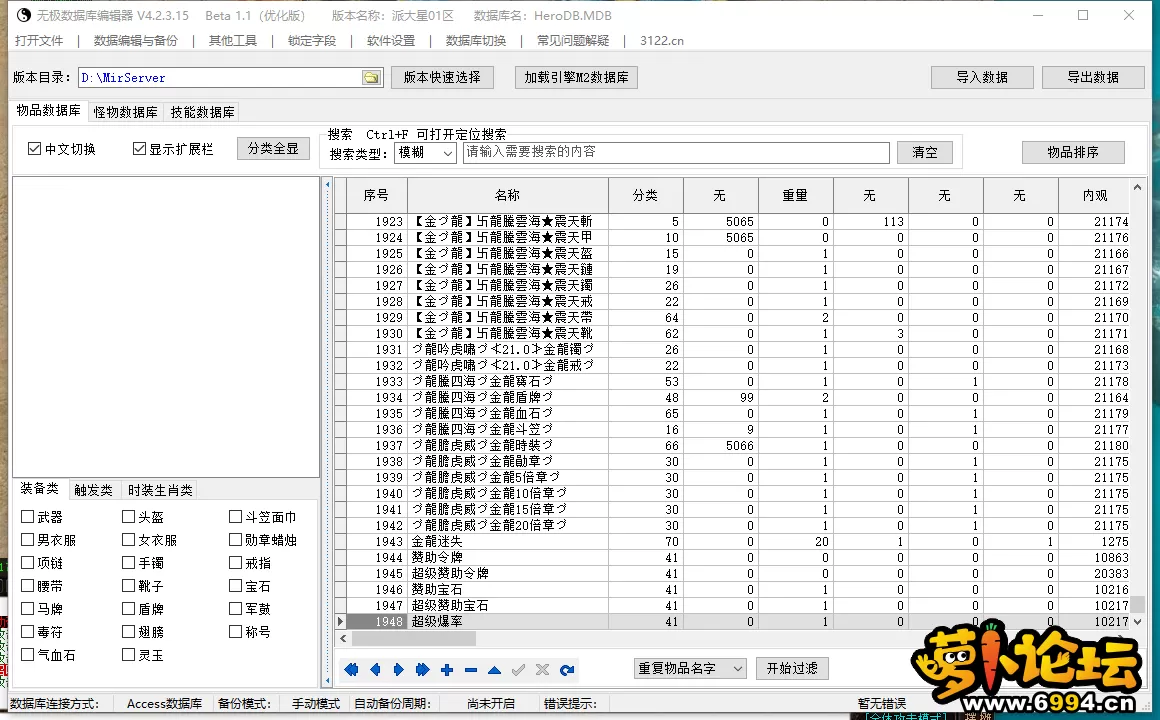Click the bottom splitter arrow beside left panel
Screen dimensions: 1160x720
pyautogui.click(x=328, y=680)
